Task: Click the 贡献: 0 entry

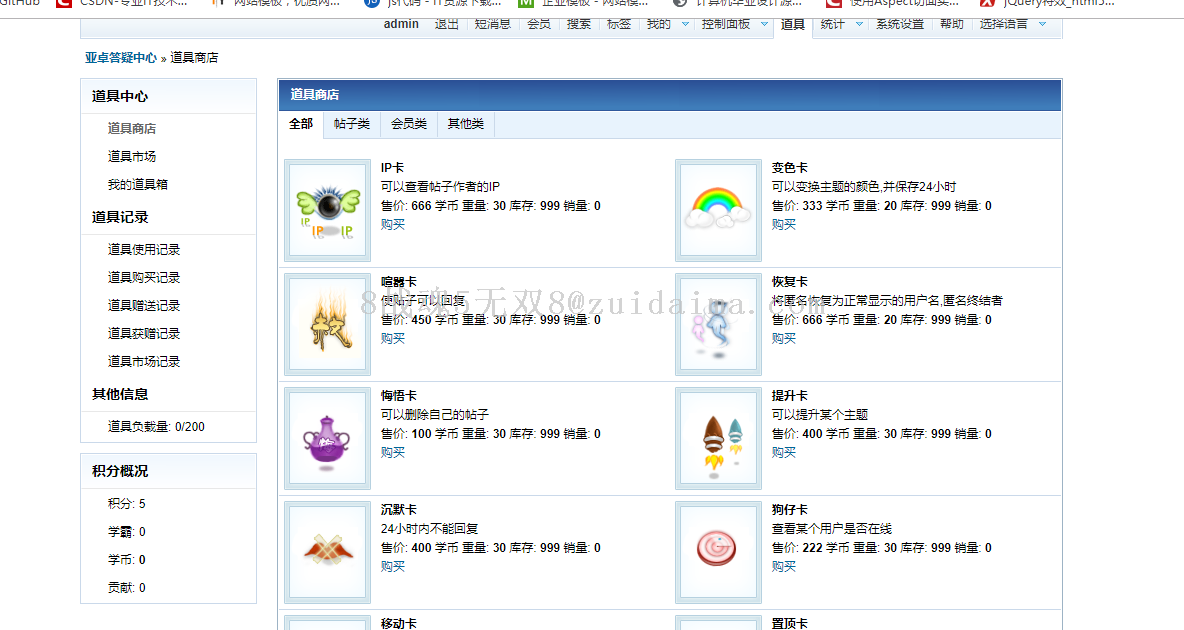Action: (127, 588)
